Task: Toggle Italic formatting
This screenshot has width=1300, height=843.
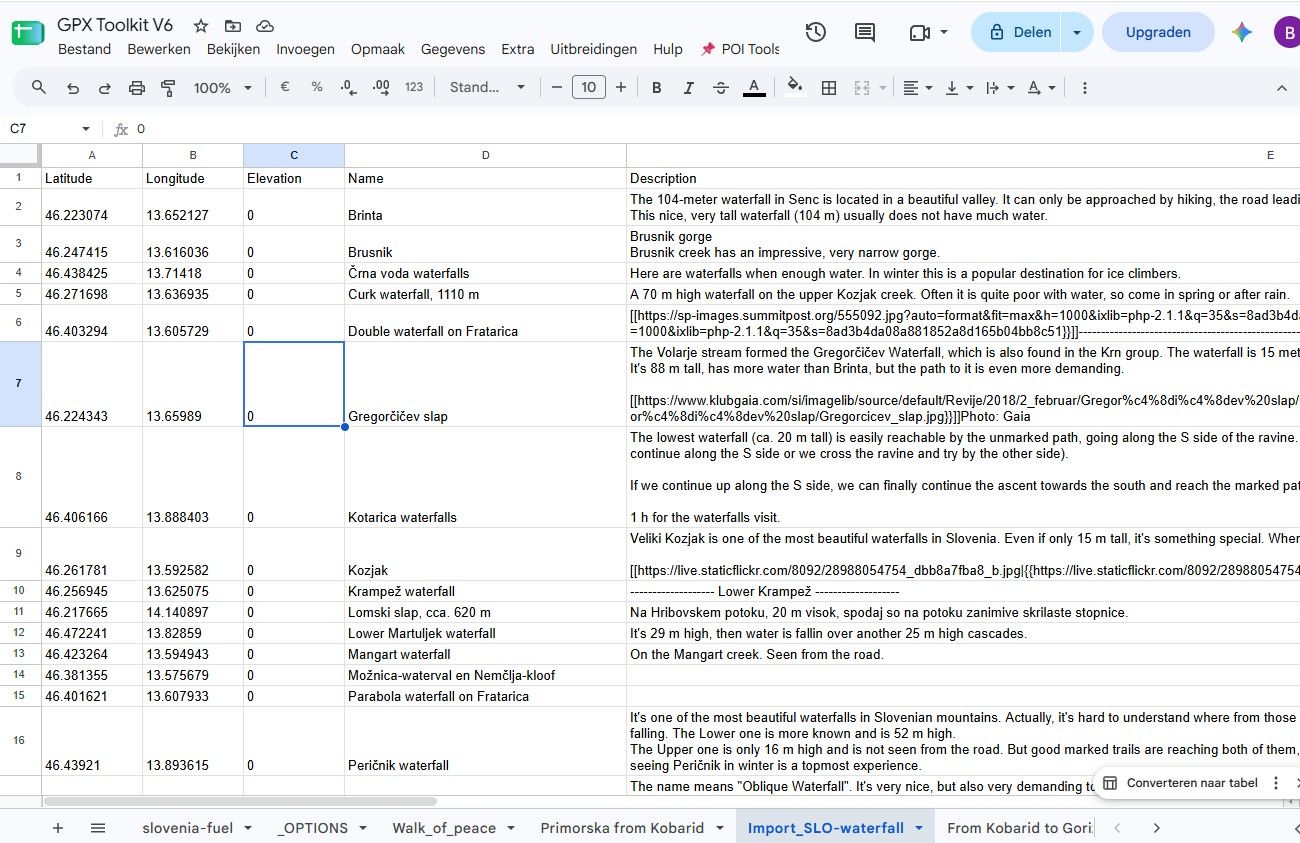Action: point(688,88)
